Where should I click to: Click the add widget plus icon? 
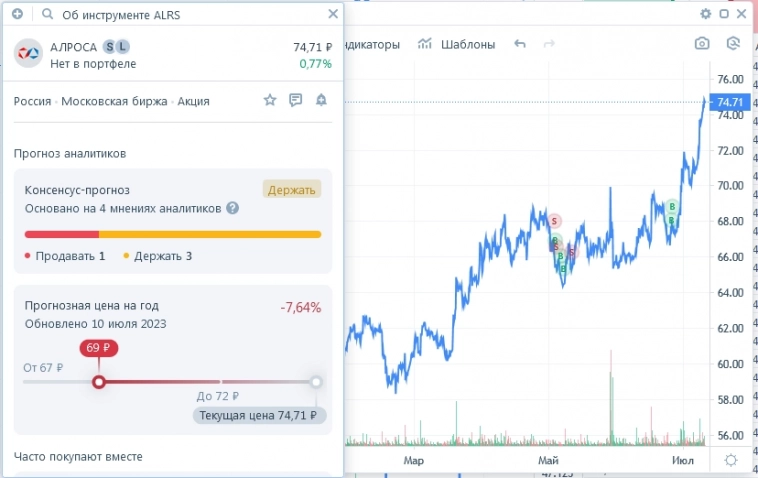[17, 15]
